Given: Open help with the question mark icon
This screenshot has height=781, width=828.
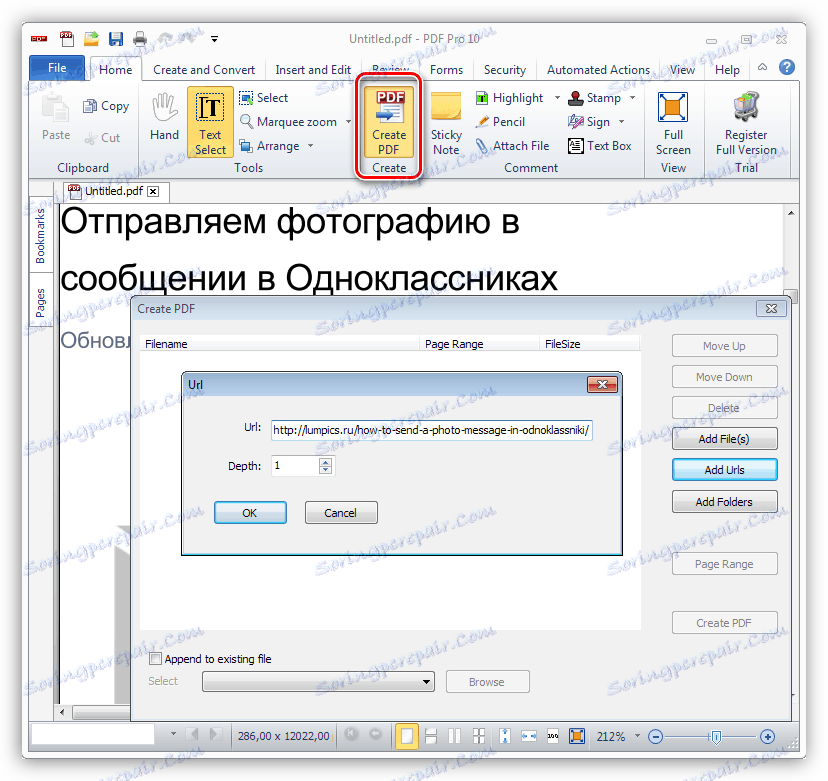Looking at the screenshot, I should [787, 68].
